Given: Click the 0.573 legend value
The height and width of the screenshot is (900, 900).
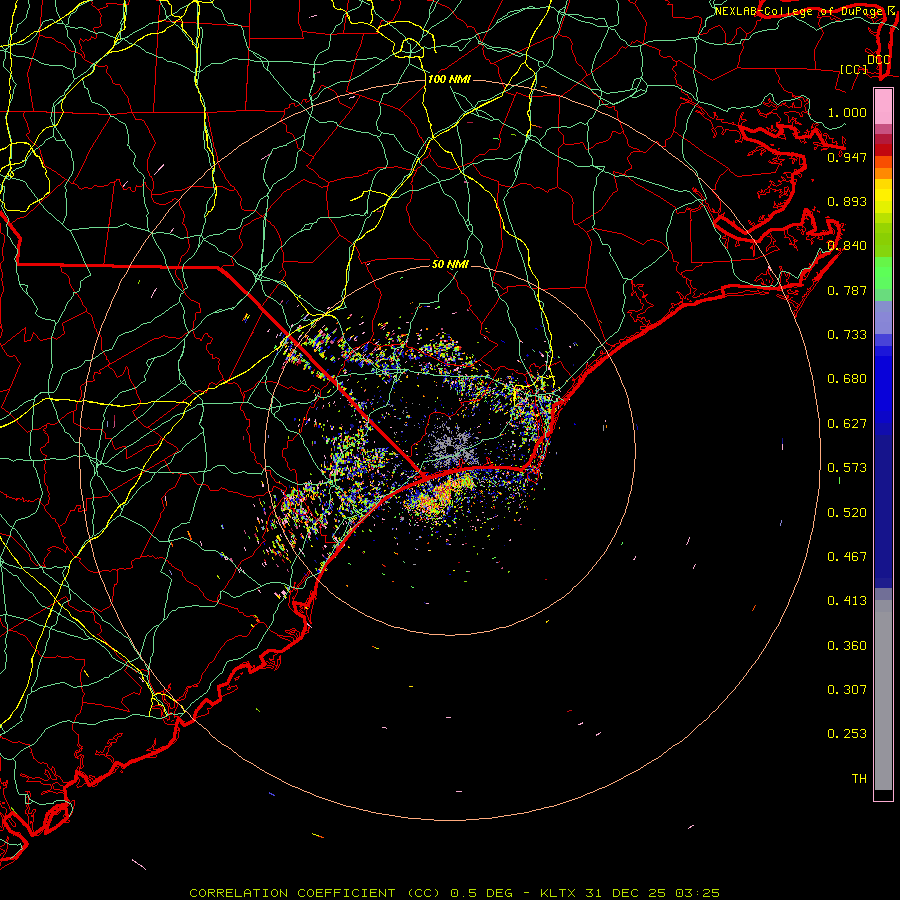Looking at the screenshot, I should [847, 468].
